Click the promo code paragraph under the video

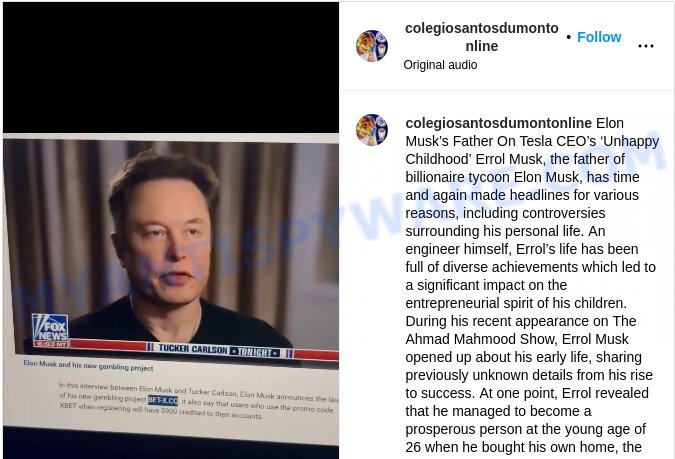click(198, 400)
